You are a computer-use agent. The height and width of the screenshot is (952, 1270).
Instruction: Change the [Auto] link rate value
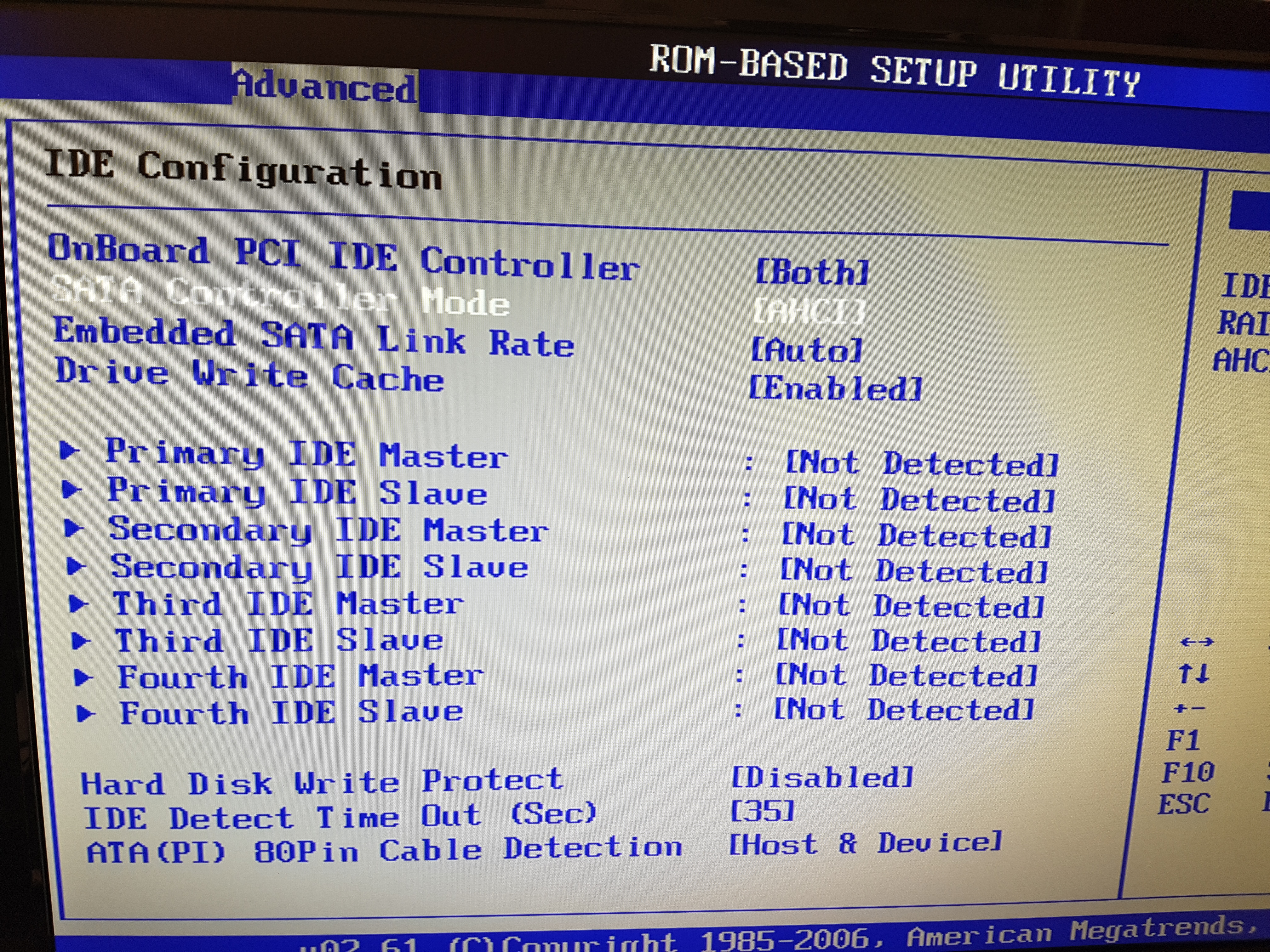coord(807,350)
